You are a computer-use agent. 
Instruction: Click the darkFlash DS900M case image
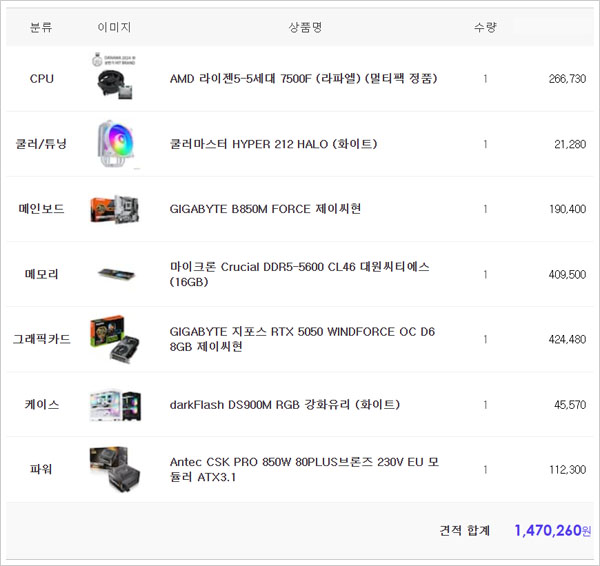pos(114,404)
